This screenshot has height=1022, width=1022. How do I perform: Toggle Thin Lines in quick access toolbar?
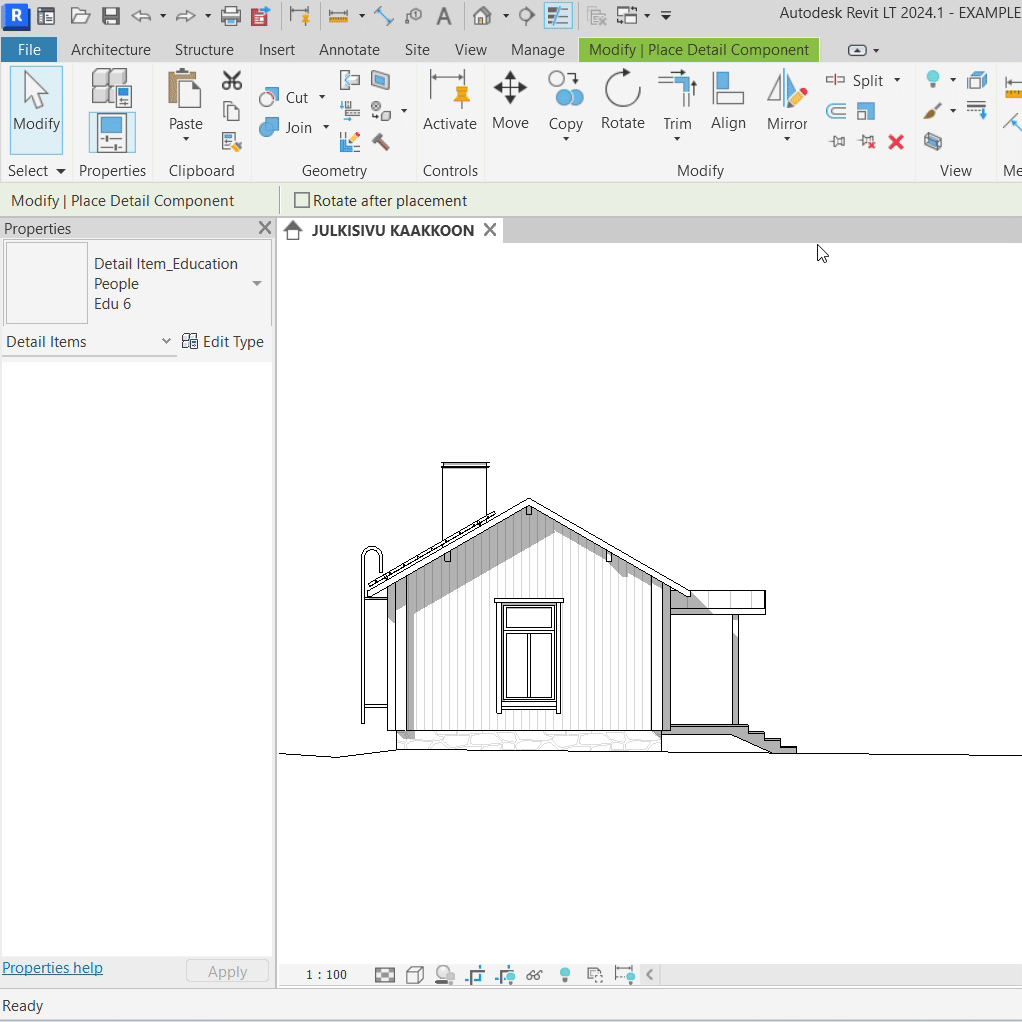tap(558, 16)
